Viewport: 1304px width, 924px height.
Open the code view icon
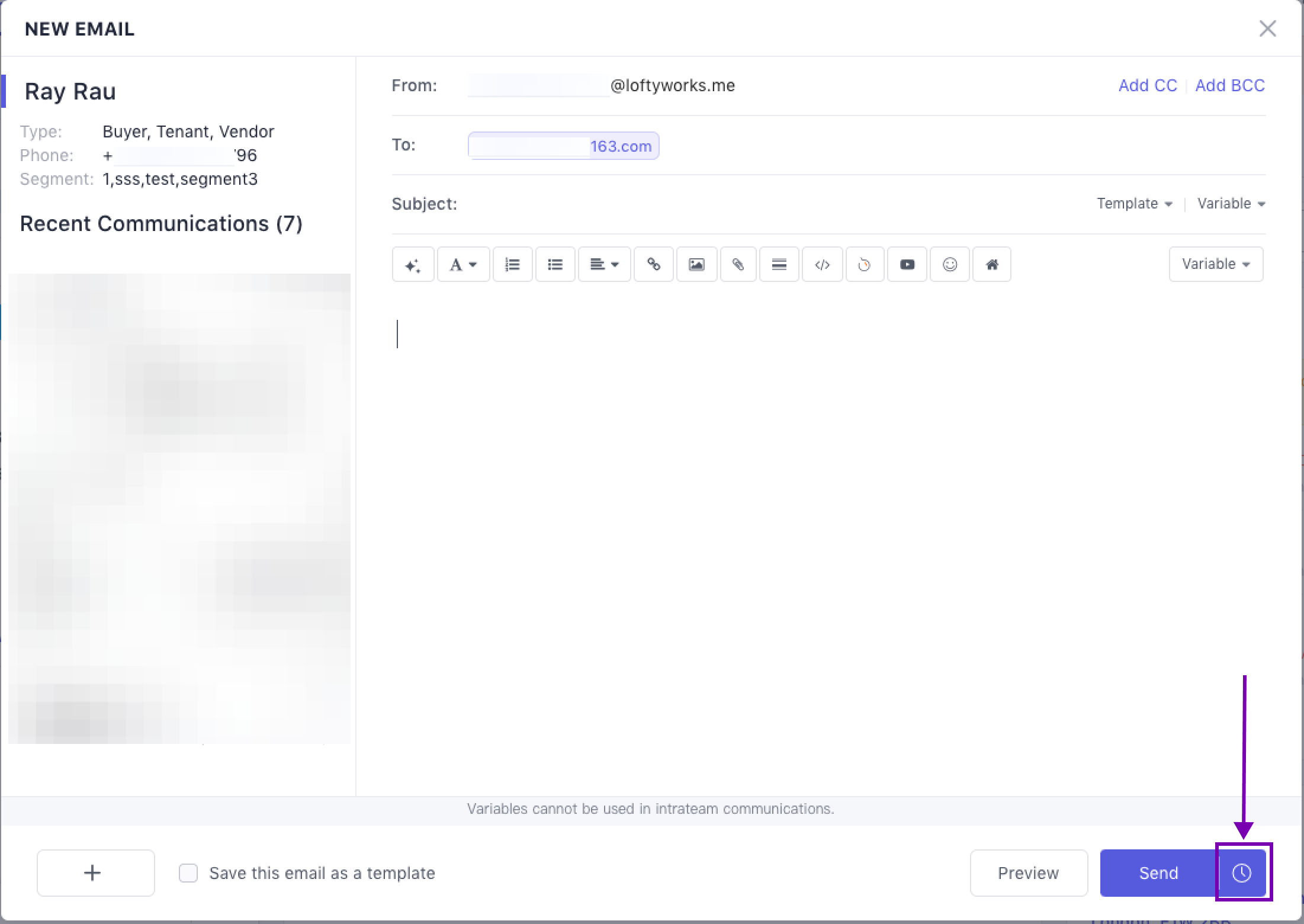pos(822,264)
